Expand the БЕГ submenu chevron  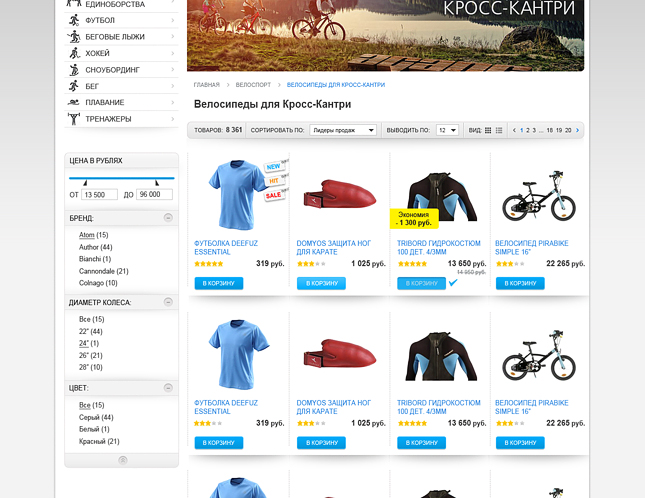(173, 86)
